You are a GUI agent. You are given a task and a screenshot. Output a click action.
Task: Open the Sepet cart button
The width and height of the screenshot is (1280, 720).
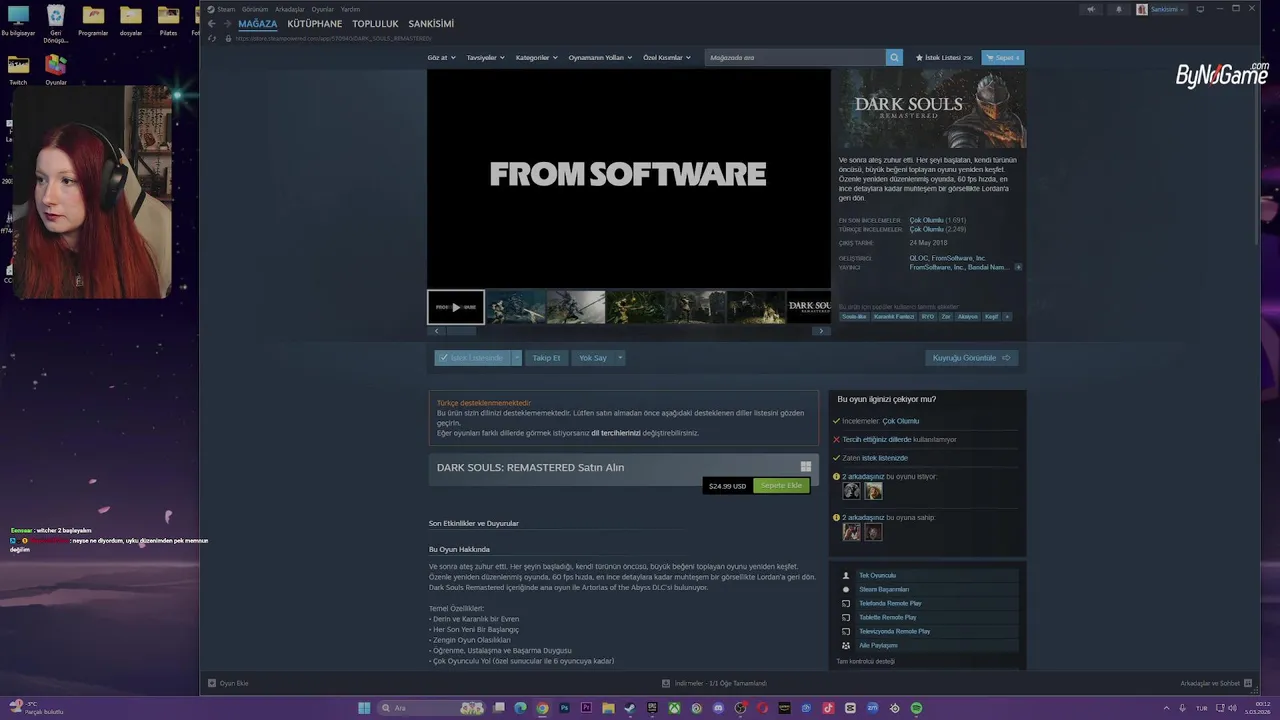(1002, 58)
